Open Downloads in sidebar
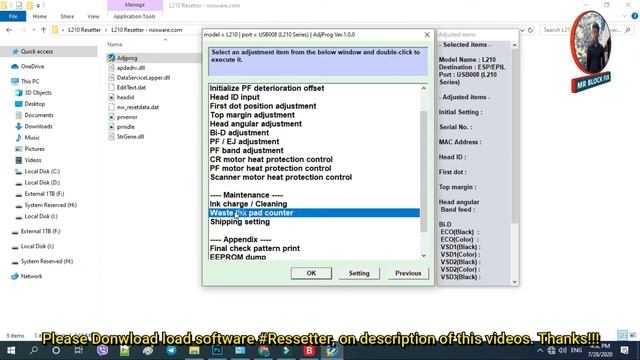This screenshot has width=640, height=360. pos(38,126)
